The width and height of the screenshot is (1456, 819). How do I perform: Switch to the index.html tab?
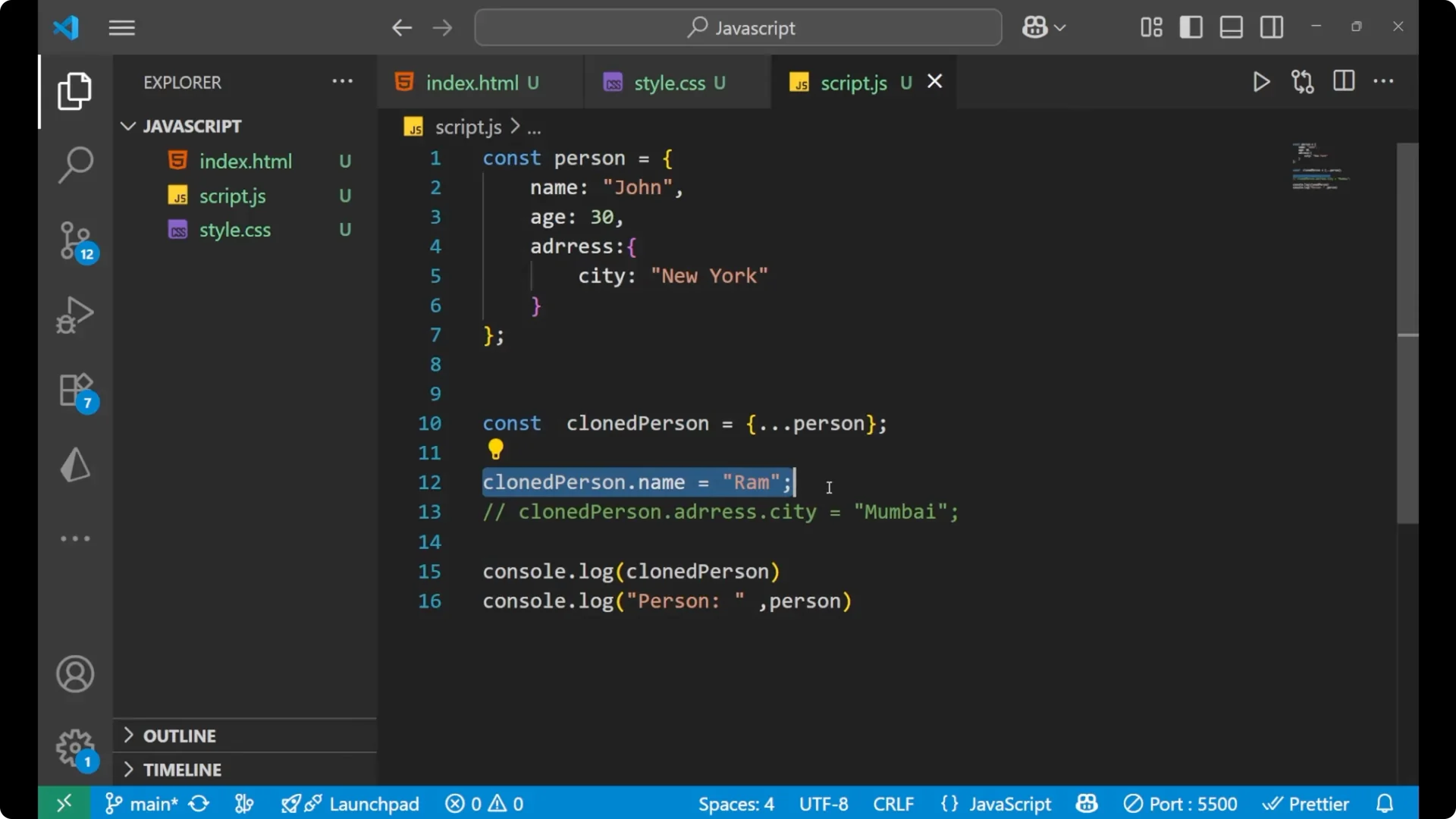(474, 82)
